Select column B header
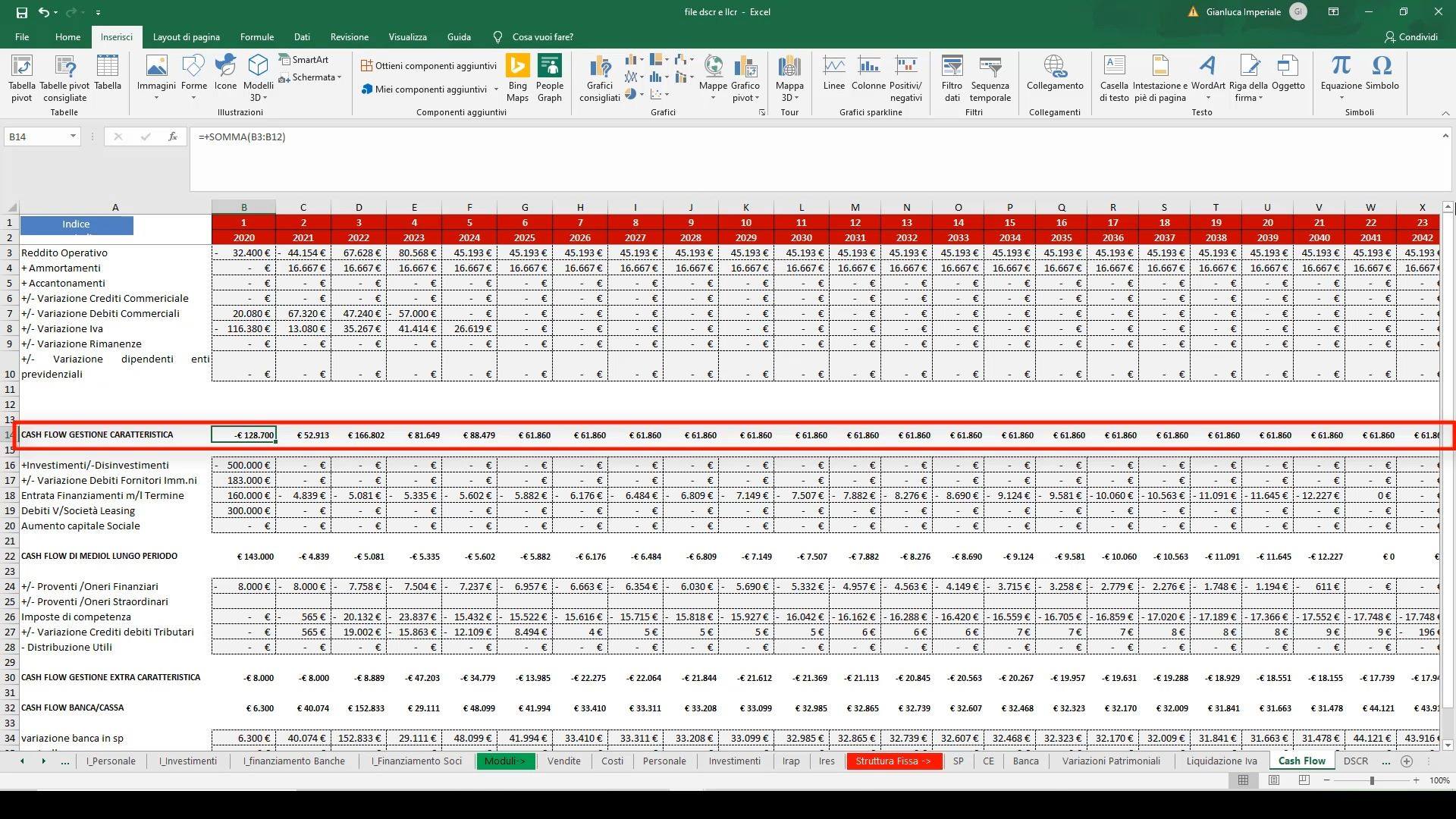 243,207
